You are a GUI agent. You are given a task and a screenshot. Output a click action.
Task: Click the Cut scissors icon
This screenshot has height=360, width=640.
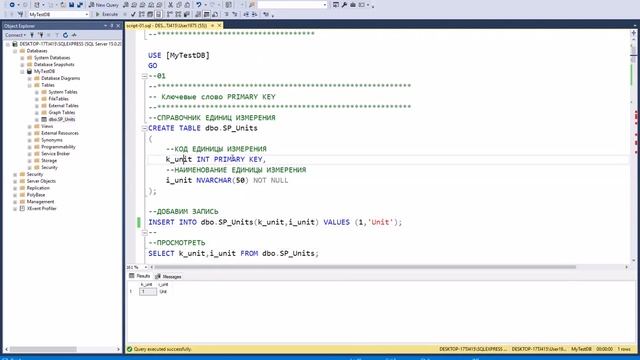point(171,5)
